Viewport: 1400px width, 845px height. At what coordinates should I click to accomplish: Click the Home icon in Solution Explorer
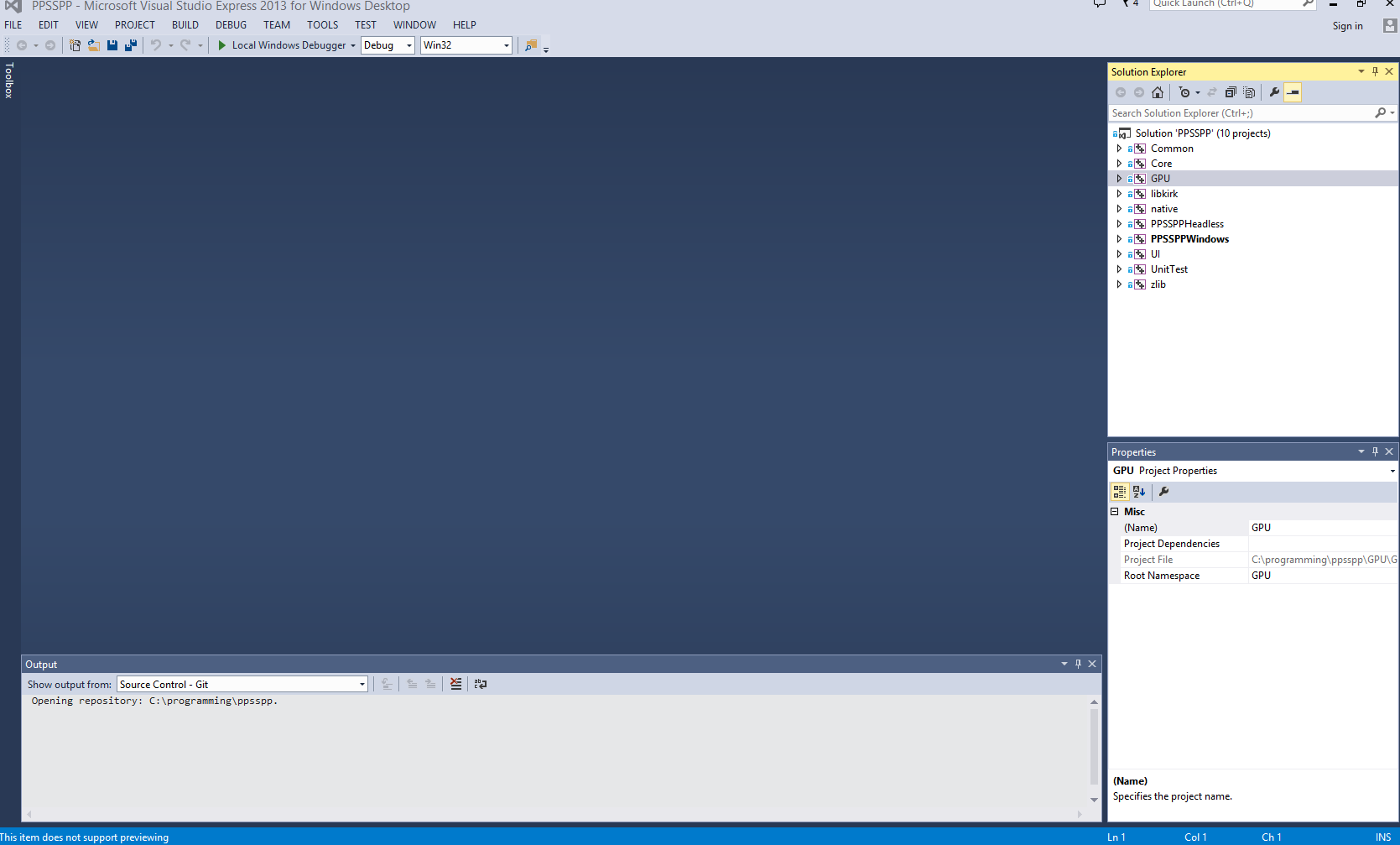pos(1158,92)
